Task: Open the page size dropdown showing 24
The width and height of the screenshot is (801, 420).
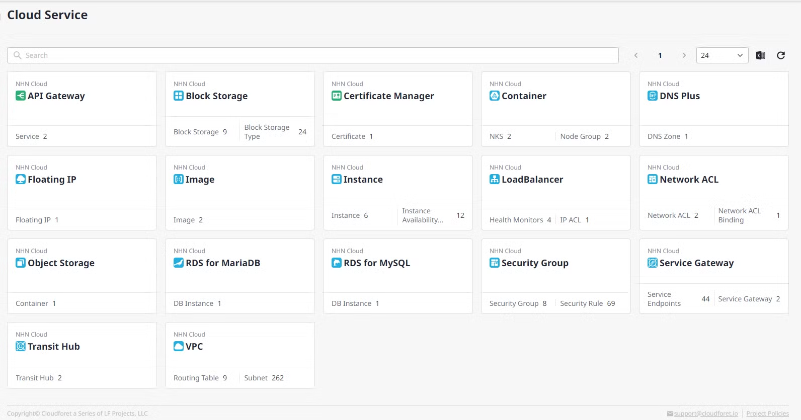Action: [722, 55]
